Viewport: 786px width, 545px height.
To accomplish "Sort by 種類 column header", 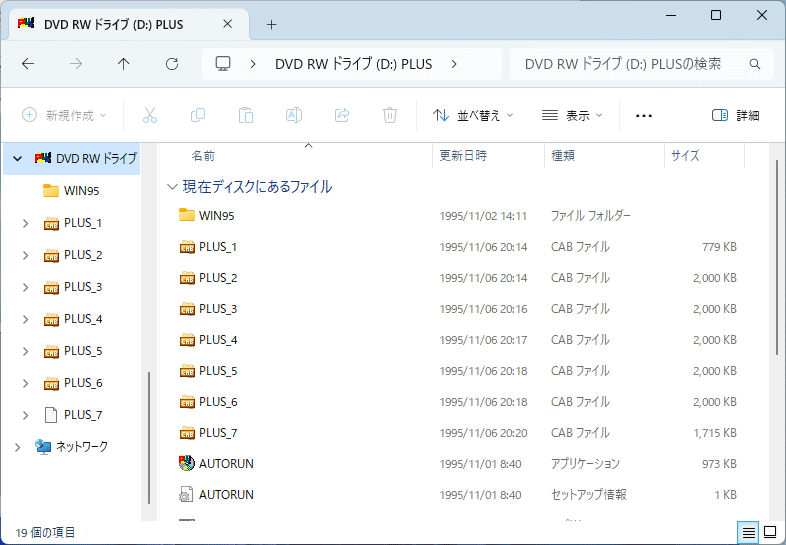I will click(605, 155).
